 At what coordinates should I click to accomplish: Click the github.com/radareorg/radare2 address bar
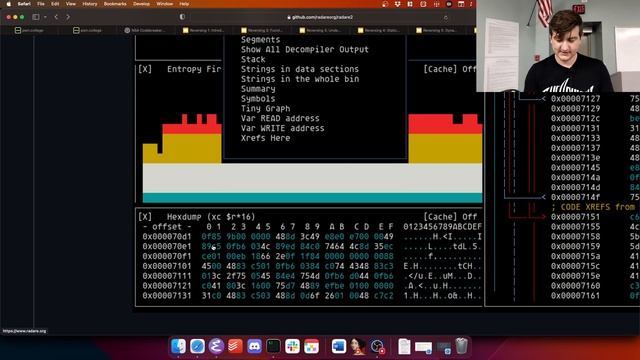point(320,17)
